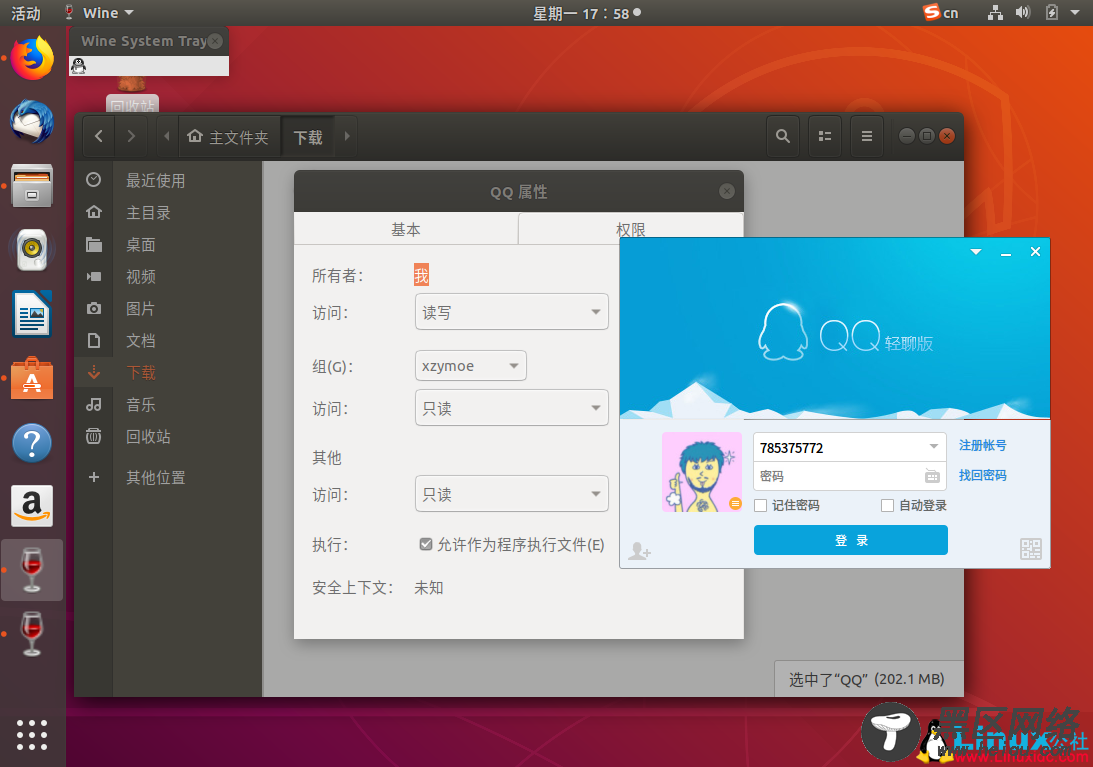Click 找回密码 link in QQ
Image resolution: width=1093 pixels, height=767 pixels.
coord(982,475)
